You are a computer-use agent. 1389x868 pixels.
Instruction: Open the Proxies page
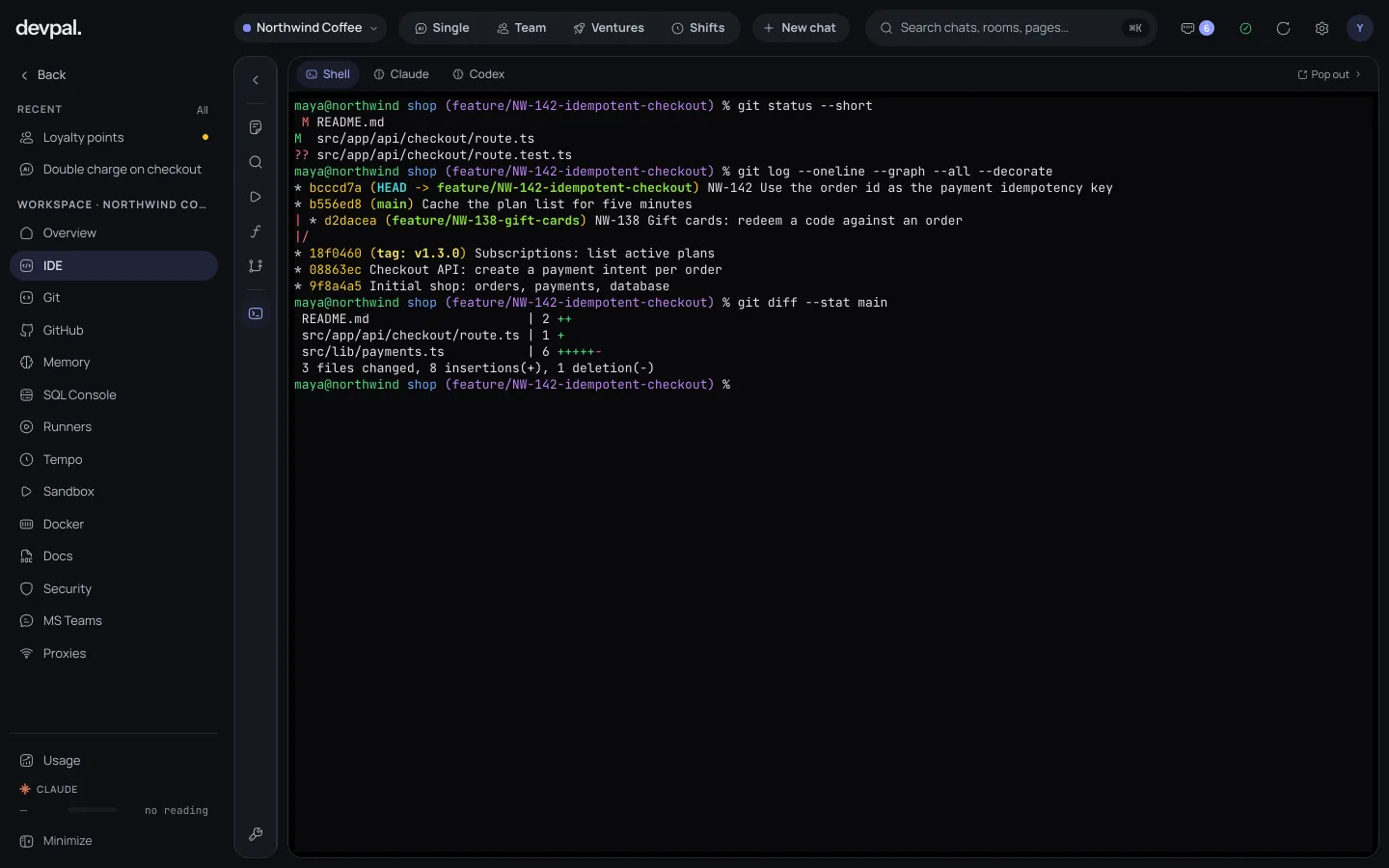pos(114,653)
